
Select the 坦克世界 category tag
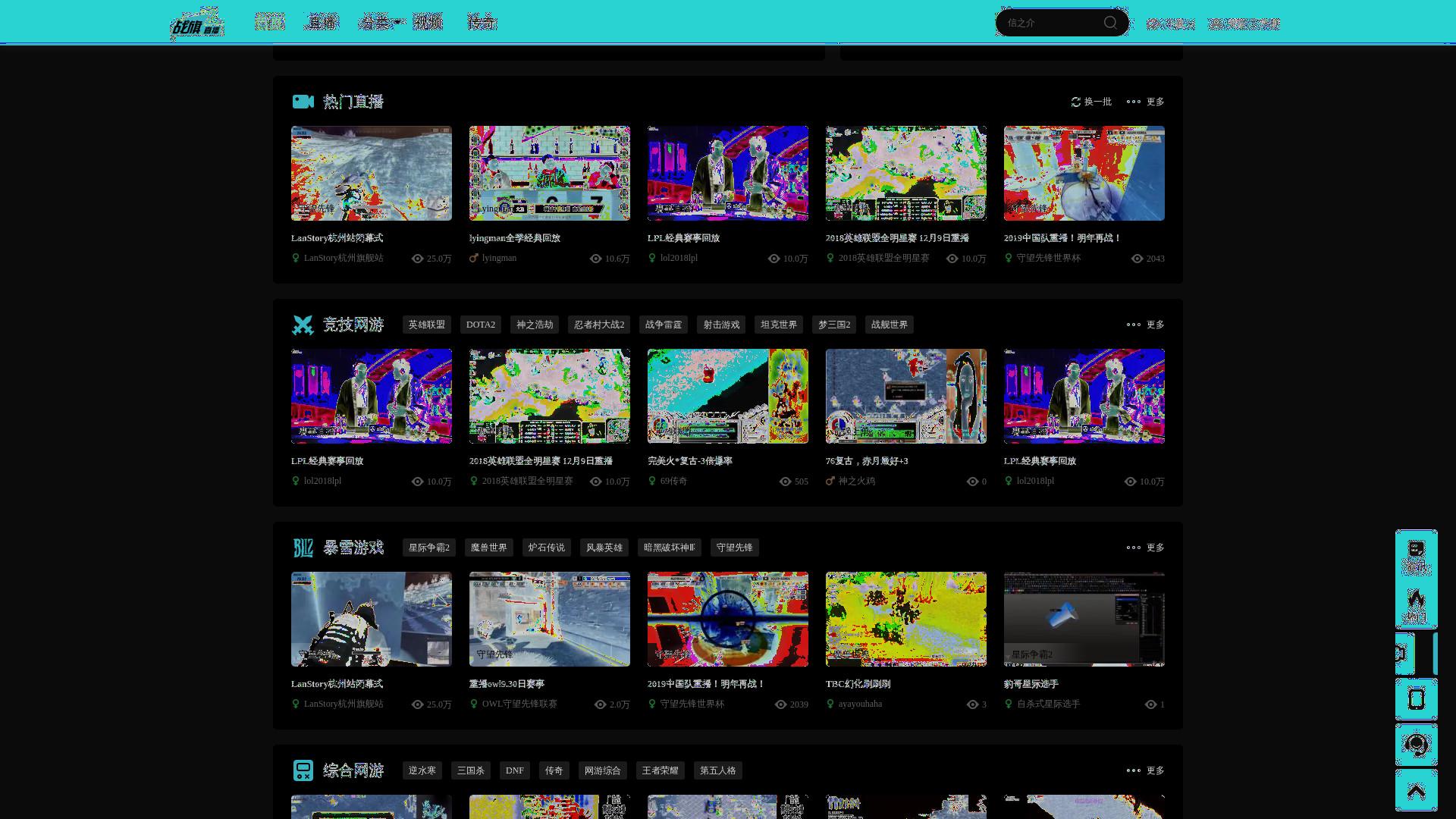(x=779, y=325)
